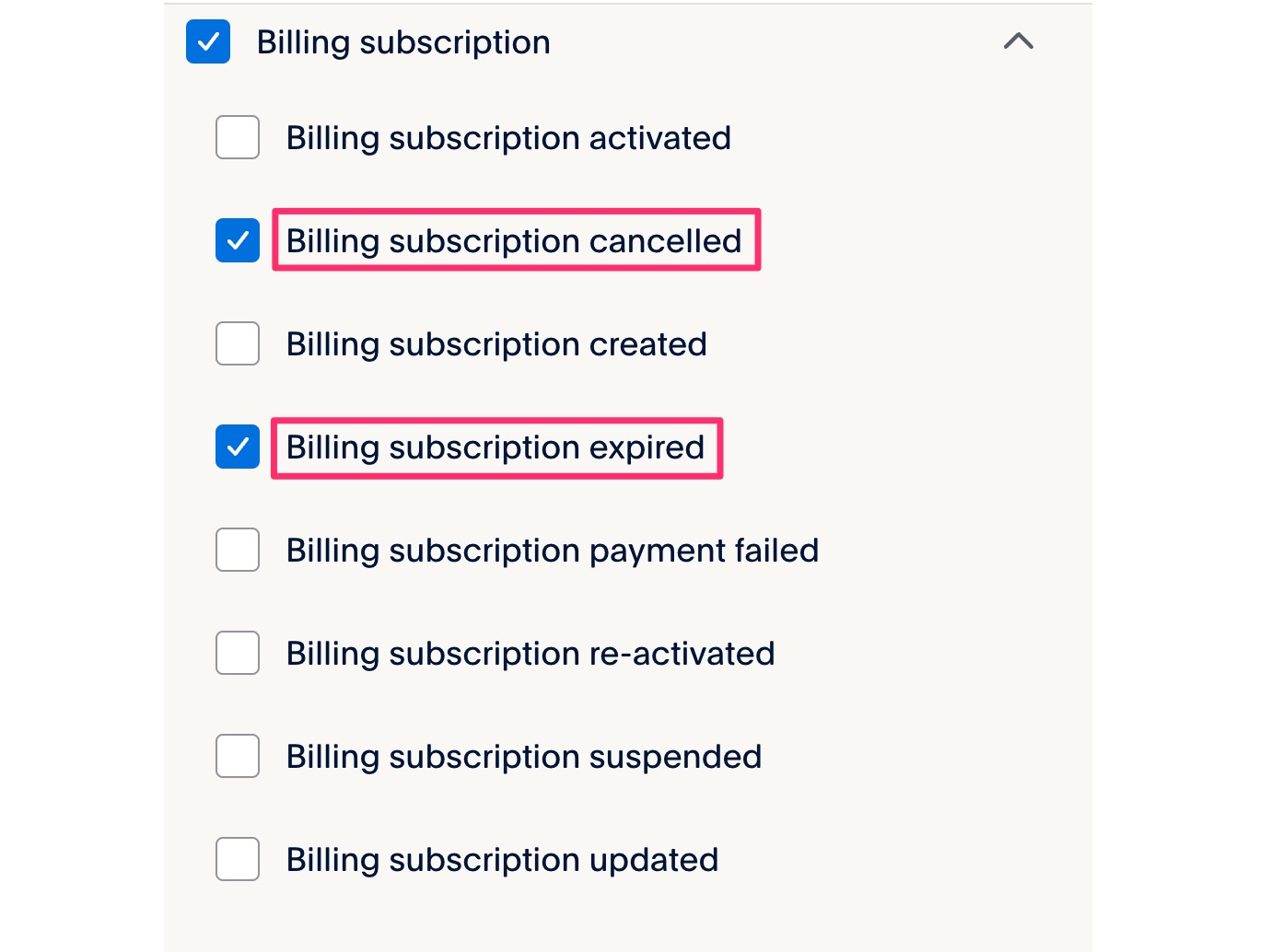
Task: Enable Billing subscription updated
Action: [x=237, y=859]
